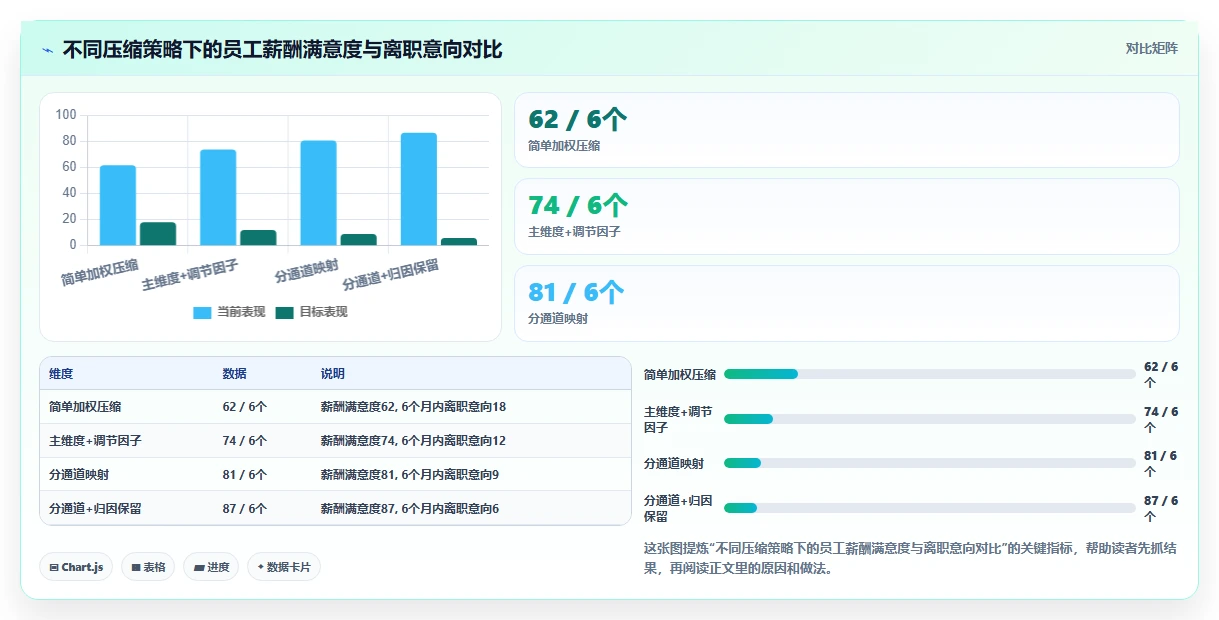The height and width of the screenshot is (620, 1219).
Task: Click the blue bar for 分通道+归因保留
Action: (419, 189)
